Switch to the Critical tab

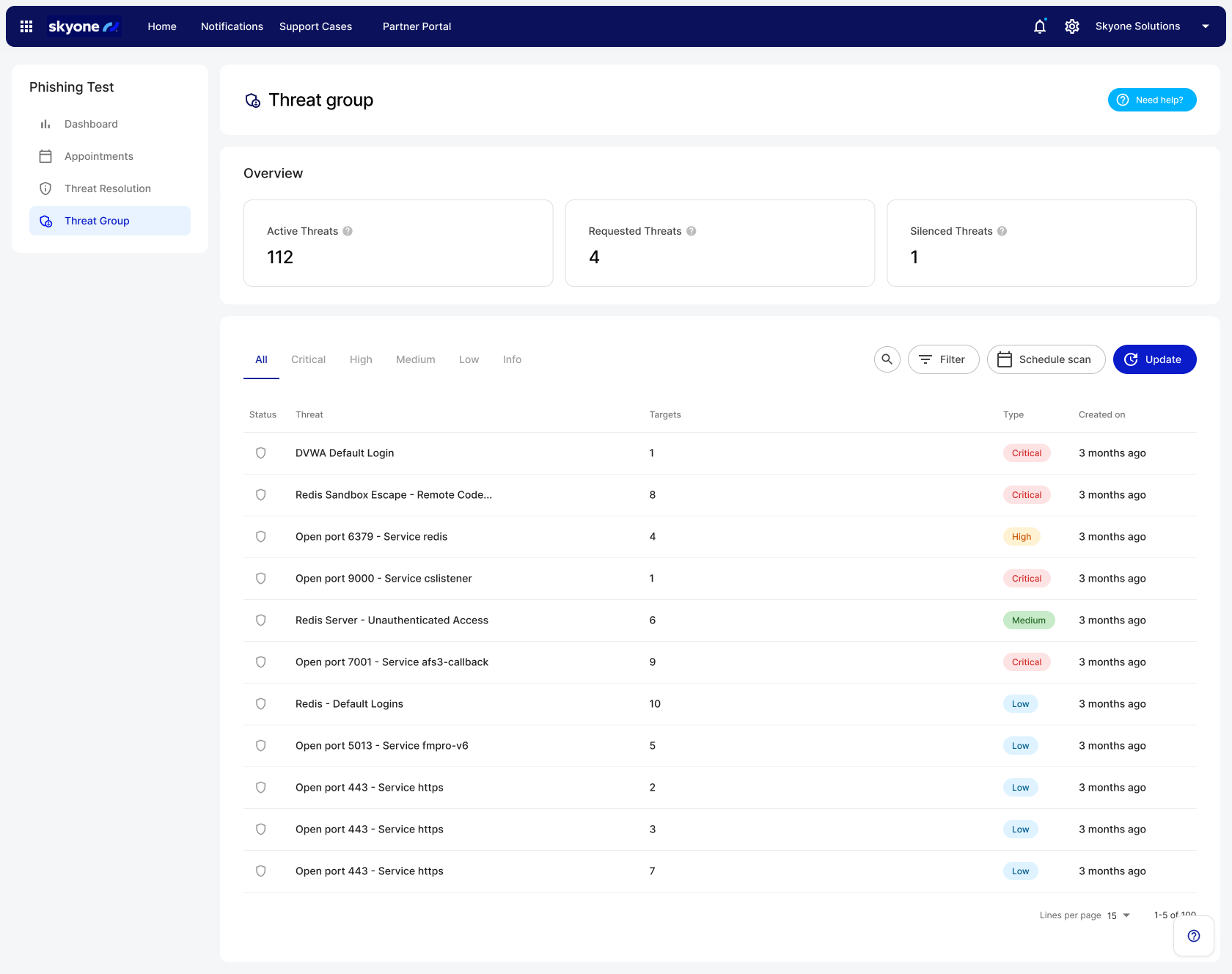(308, 359)
